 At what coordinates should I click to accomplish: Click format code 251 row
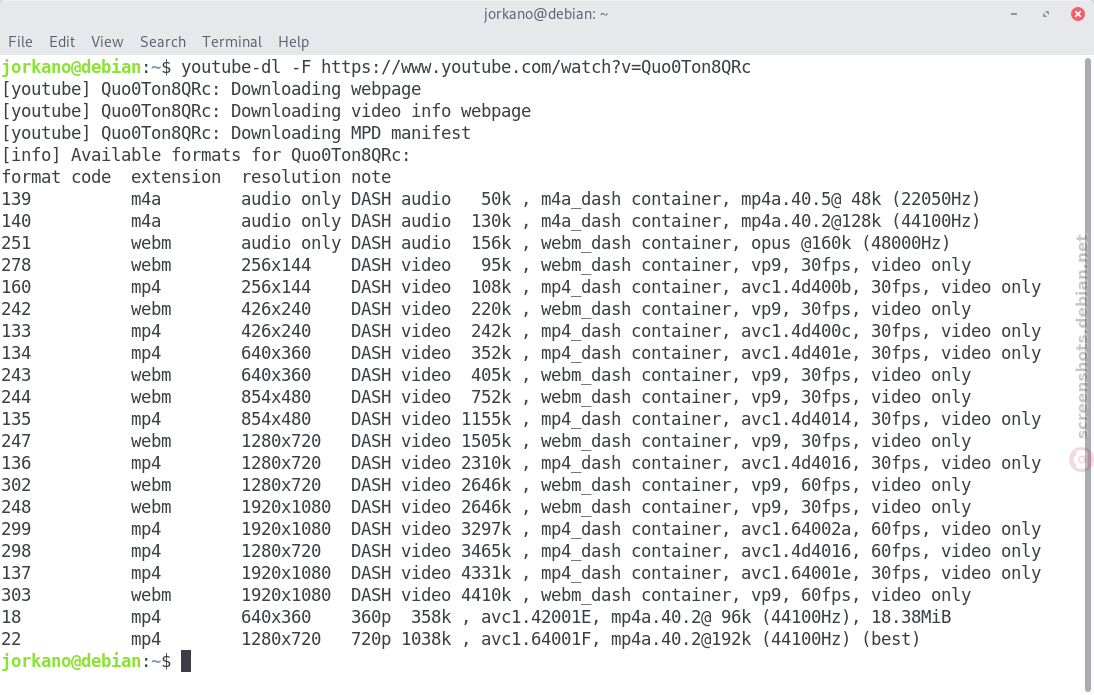[x=476, y=243]
